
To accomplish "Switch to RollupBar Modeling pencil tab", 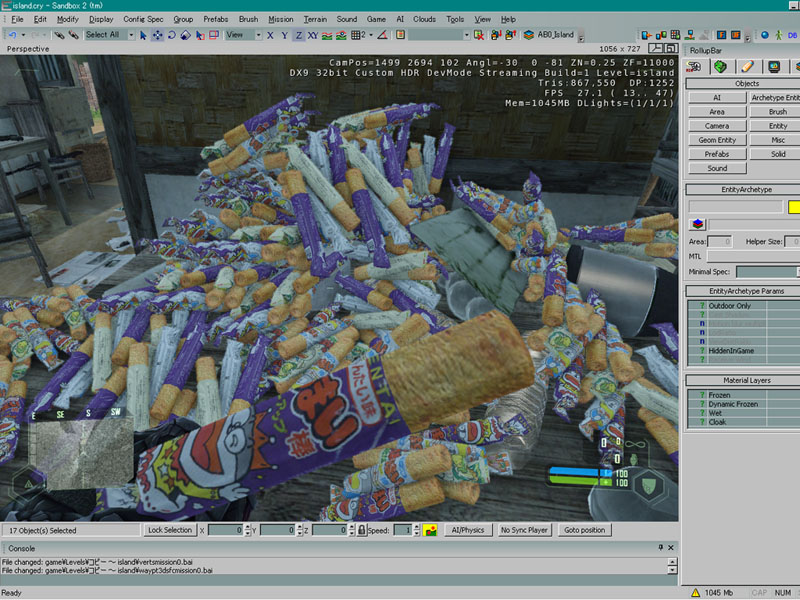I will [x=747, y=66].
